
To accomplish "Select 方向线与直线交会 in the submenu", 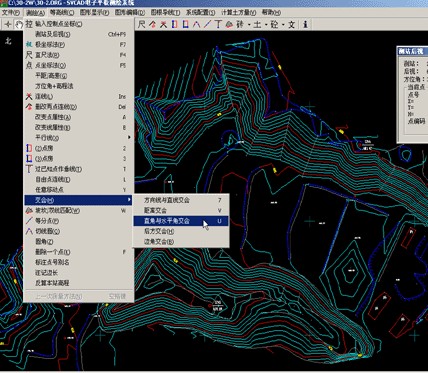I will 181,200.
